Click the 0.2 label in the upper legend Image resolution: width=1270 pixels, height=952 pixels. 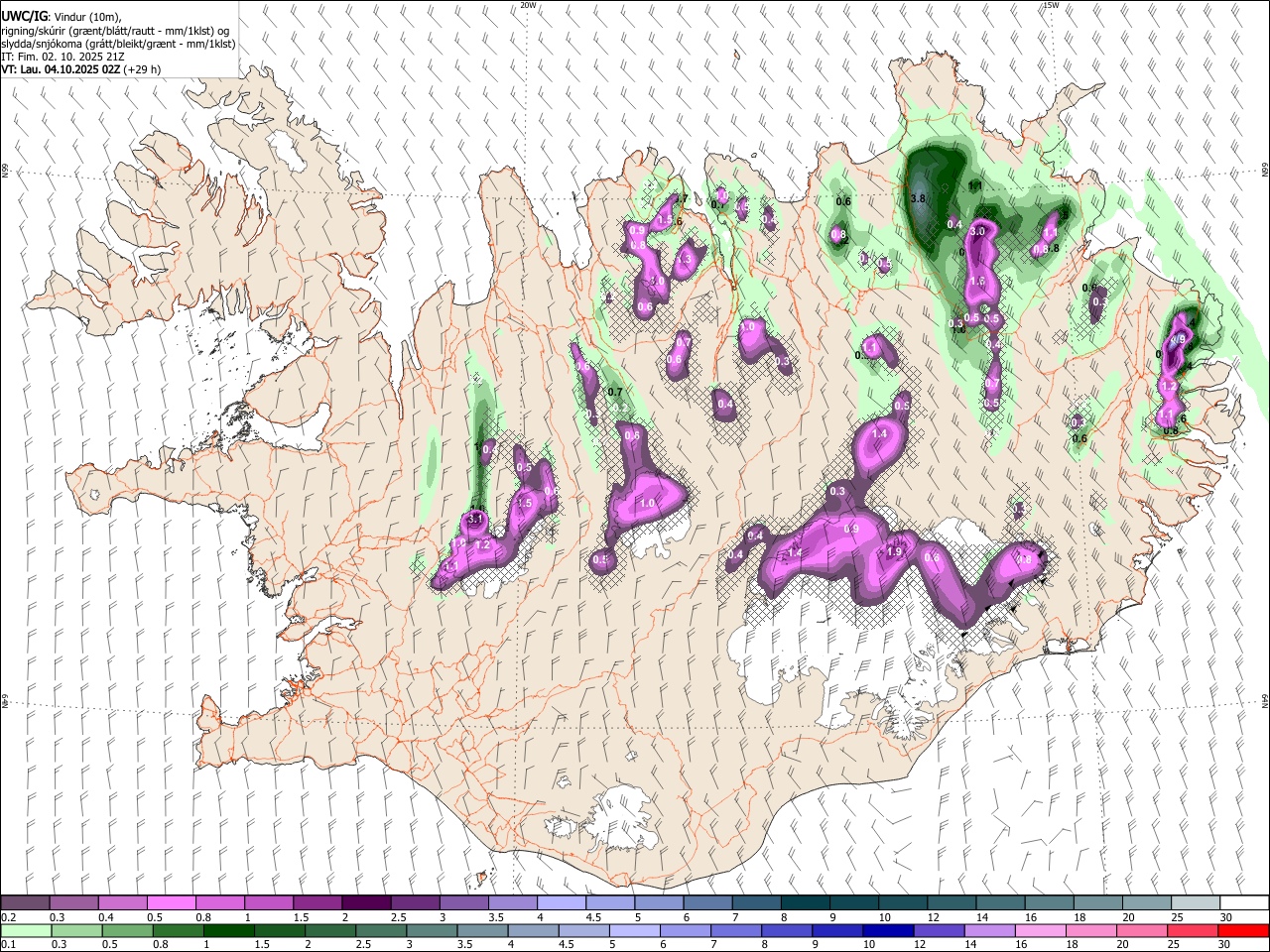click(x=8, y=917)
